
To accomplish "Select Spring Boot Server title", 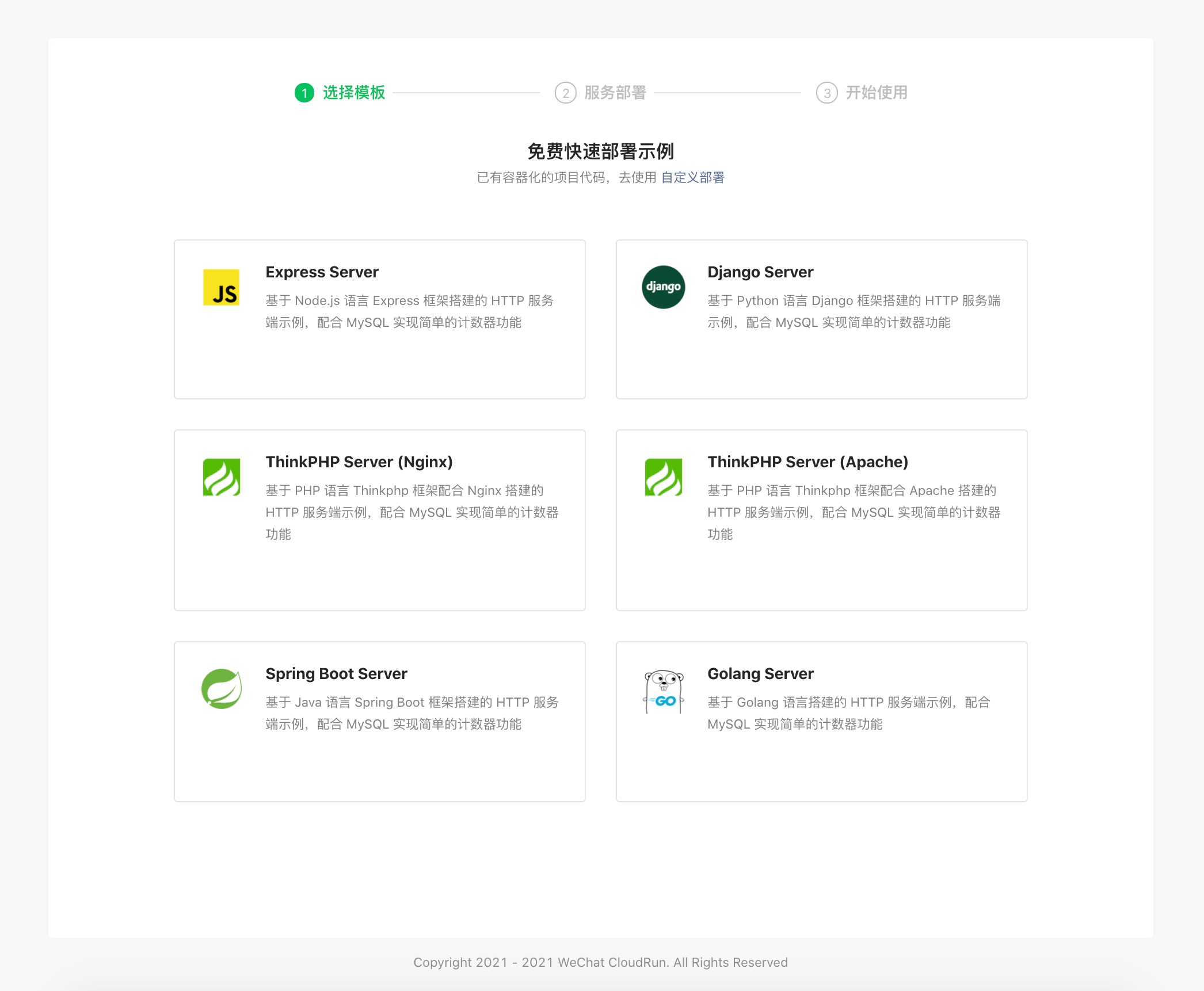I will point(336,673).
